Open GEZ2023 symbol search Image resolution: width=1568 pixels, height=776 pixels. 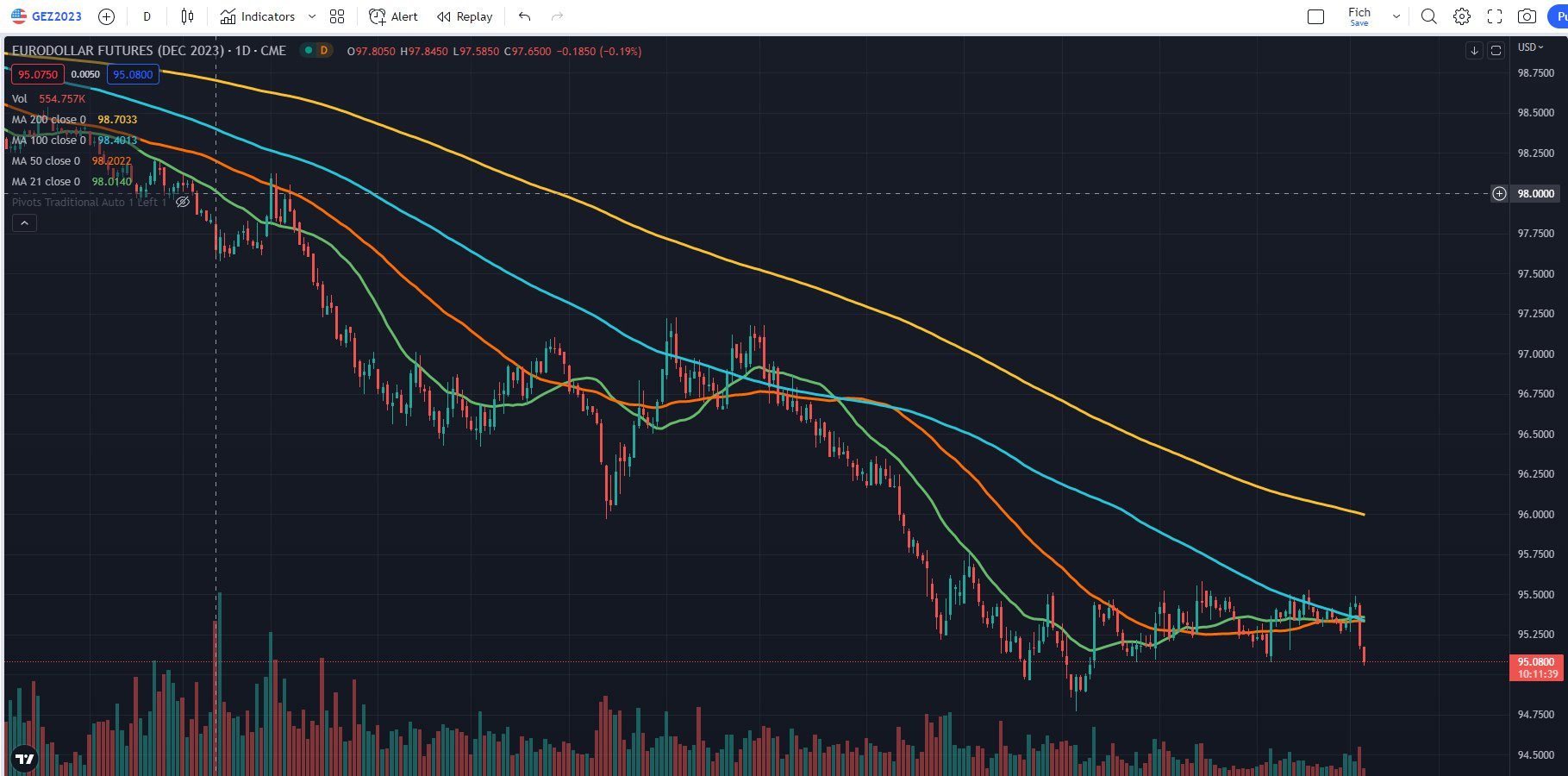click(x=47, y=16)
